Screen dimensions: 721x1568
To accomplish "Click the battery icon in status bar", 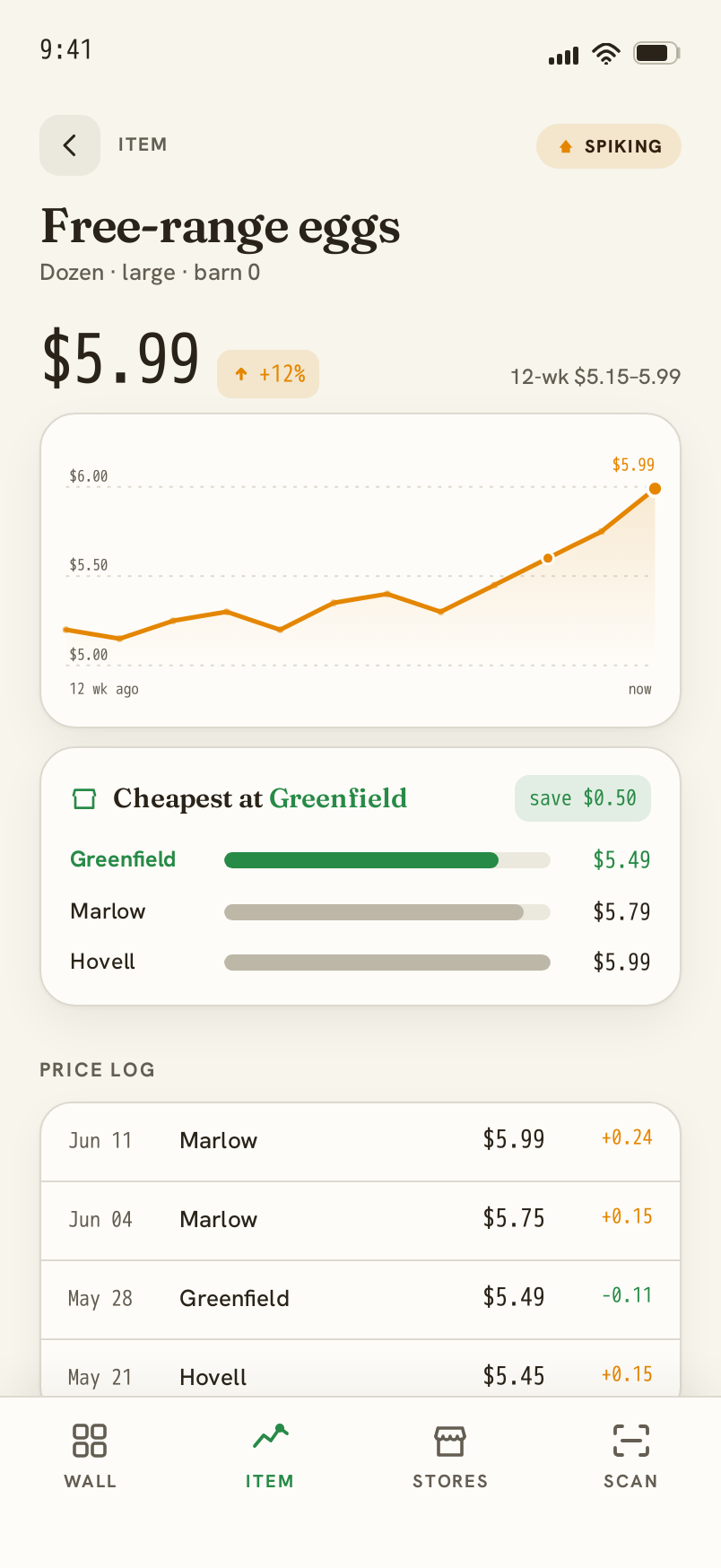I will pos(657,53).
